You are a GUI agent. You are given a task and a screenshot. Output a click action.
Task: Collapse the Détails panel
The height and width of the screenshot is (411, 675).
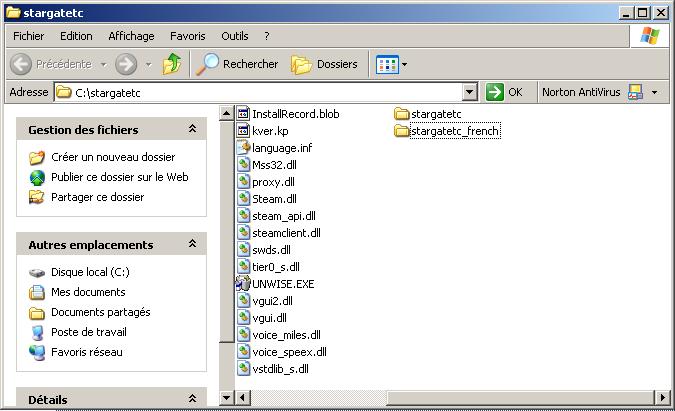pyautogui.click(x=192, y=400)
